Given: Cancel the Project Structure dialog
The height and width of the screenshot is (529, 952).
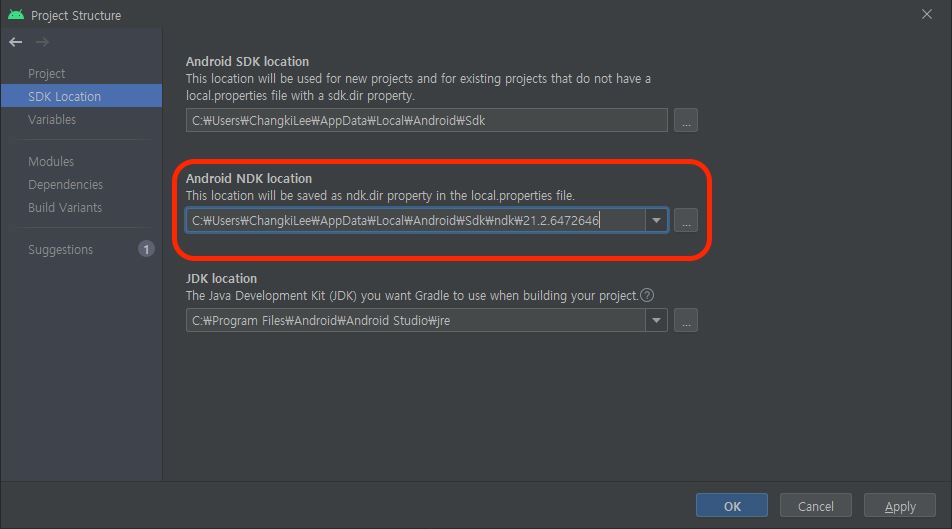Looking at the screenshot, I should pos(815,506).
